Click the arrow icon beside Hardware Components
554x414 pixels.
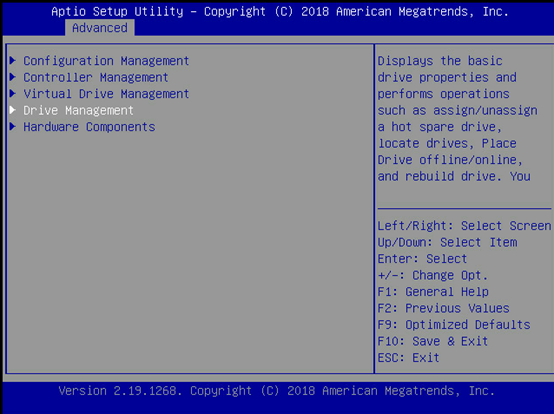(x=13, y=126)
